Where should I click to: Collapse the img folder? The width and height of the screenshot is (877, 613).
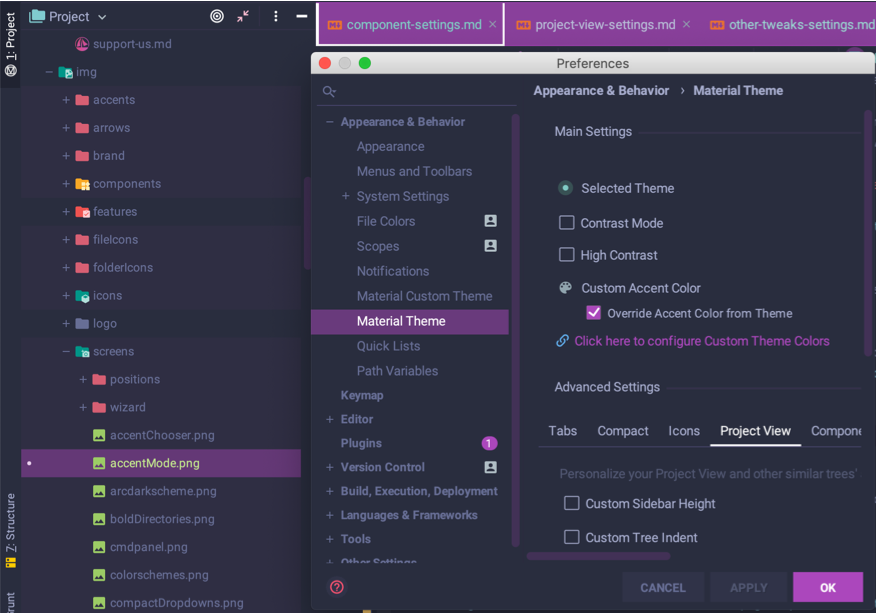click(49, 72)
